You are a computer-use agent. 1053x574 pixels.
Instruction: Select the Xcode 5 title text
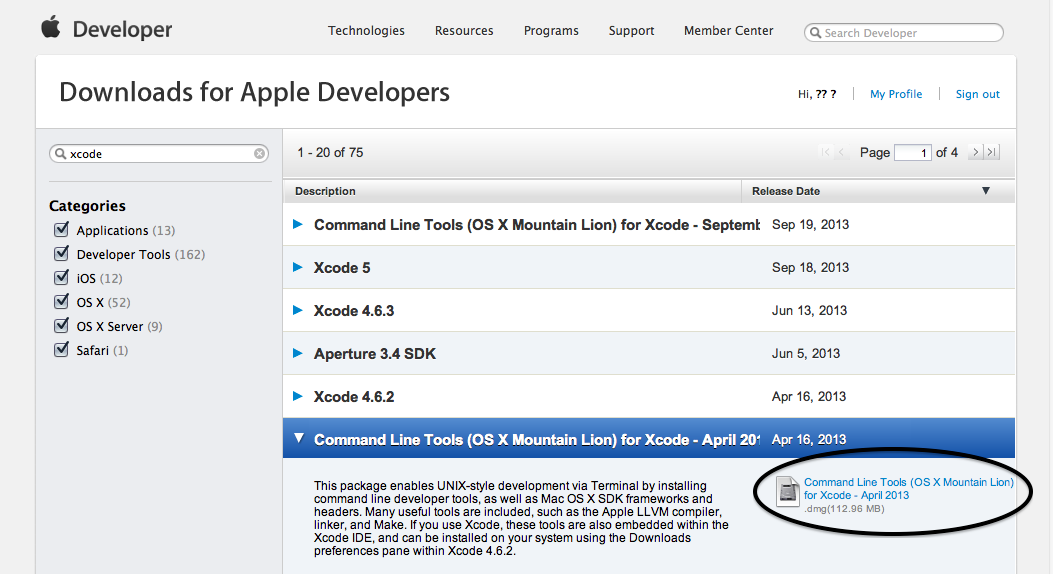pos(342,268)
